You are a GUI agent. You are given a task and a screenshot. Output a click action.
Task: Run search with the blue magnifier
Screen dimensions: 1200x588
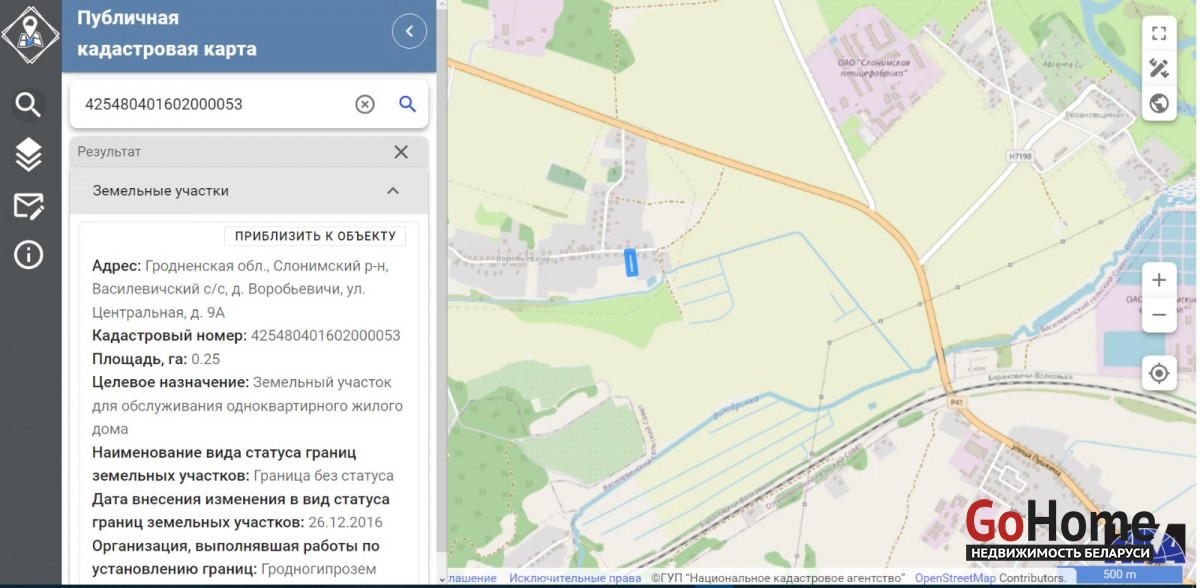[407, 104]
